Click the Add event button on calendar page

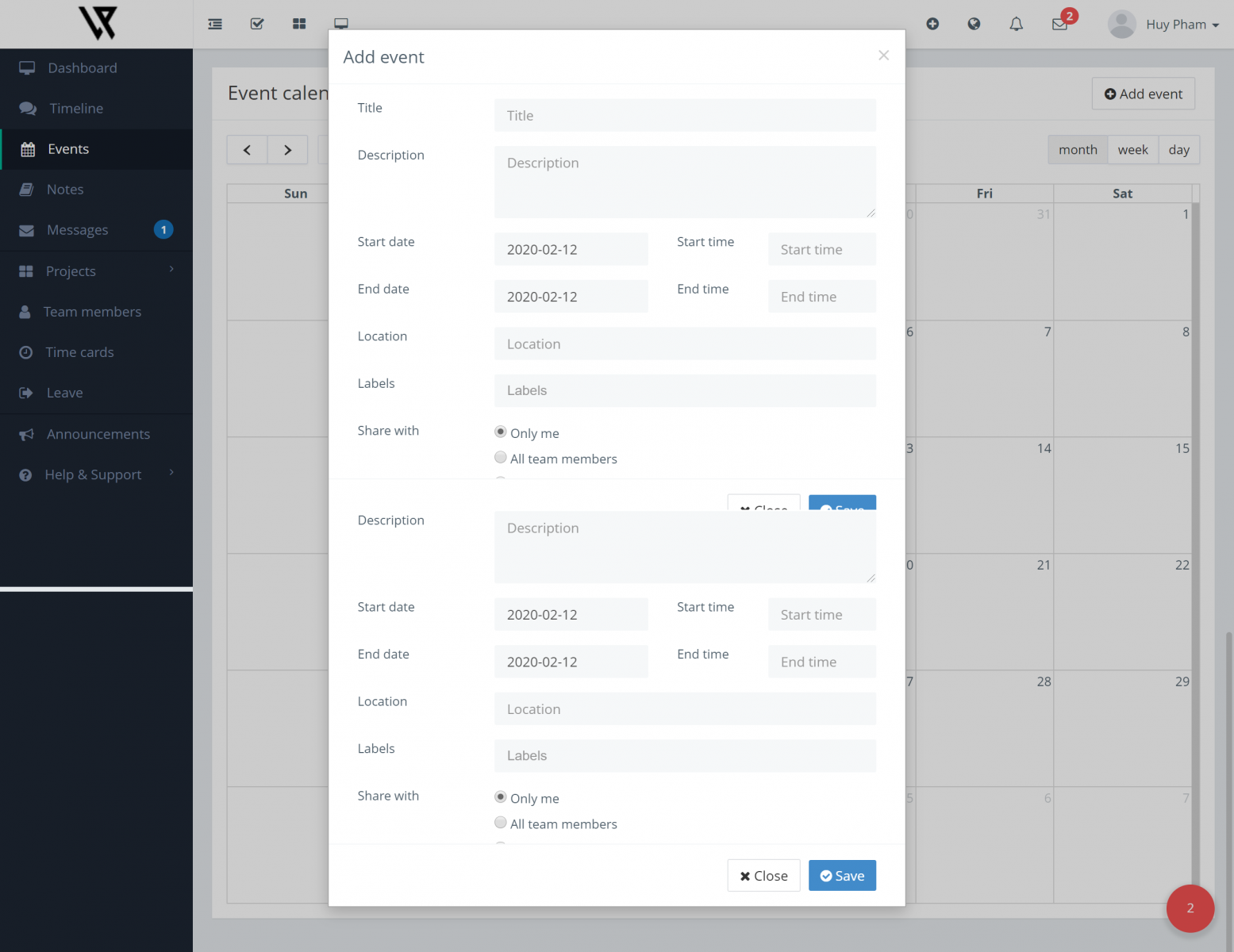coord(1143,94)
